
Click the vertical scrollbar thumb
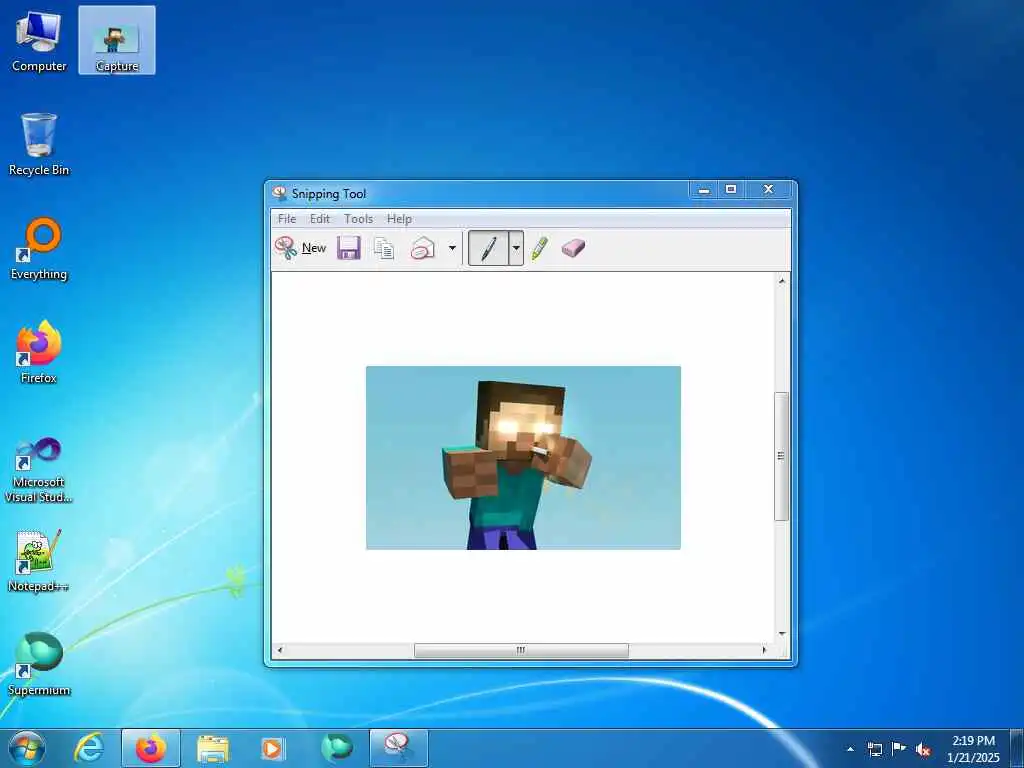point(781,456)
